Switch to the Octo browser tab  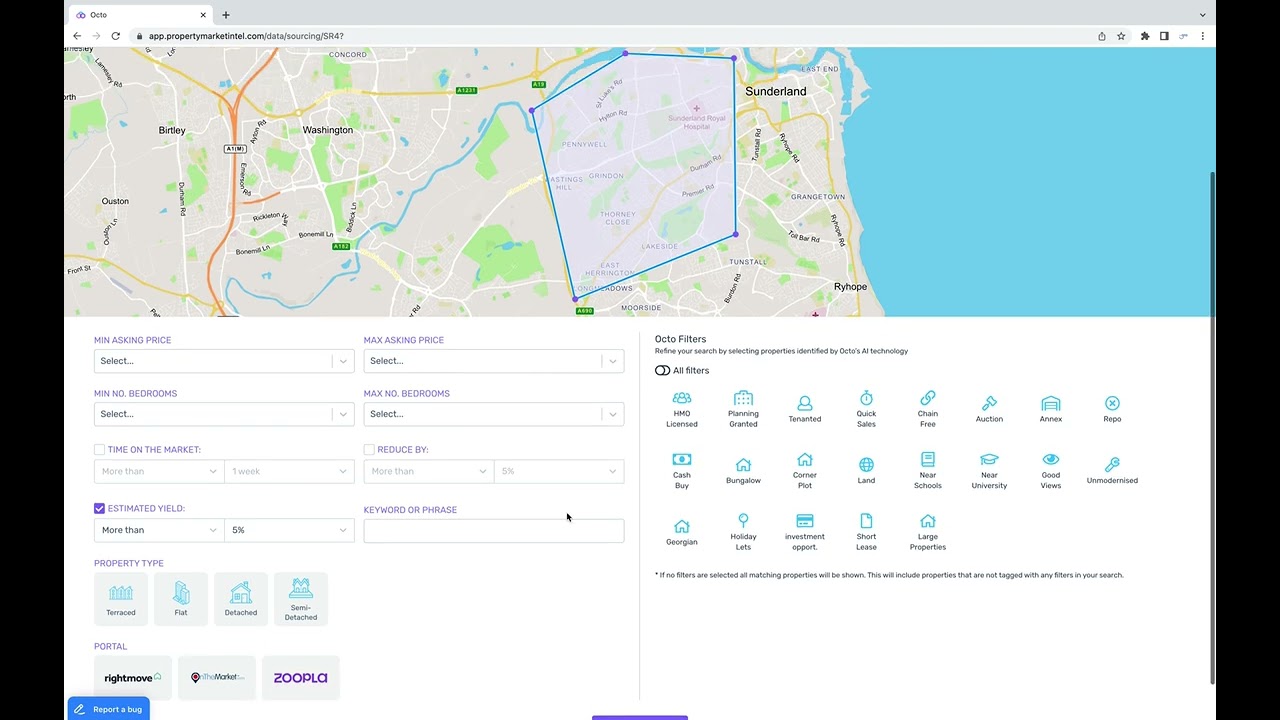click(136, 15)
